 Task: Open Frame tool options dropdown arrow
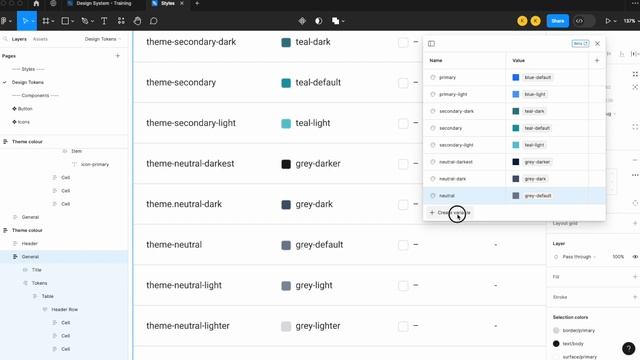53,21
